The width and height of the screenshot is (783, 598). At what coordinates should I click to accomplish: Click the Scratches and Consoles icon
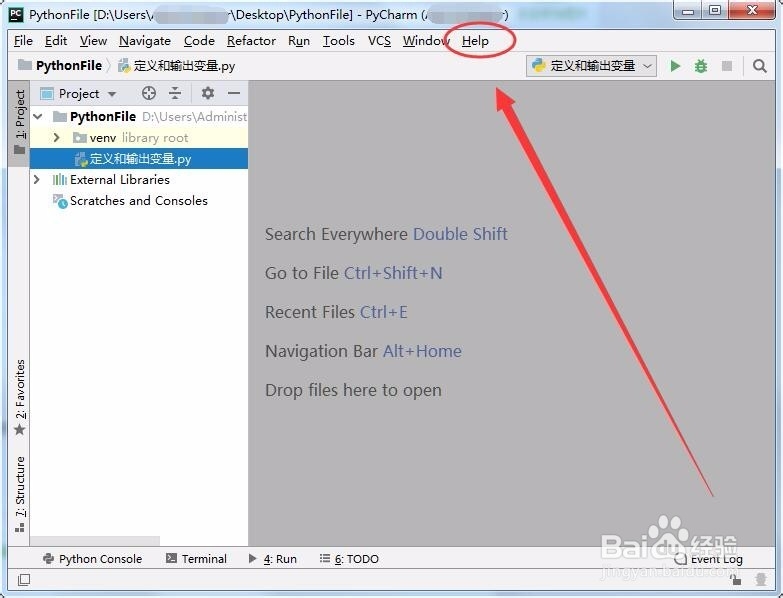[x=60, y=201]
